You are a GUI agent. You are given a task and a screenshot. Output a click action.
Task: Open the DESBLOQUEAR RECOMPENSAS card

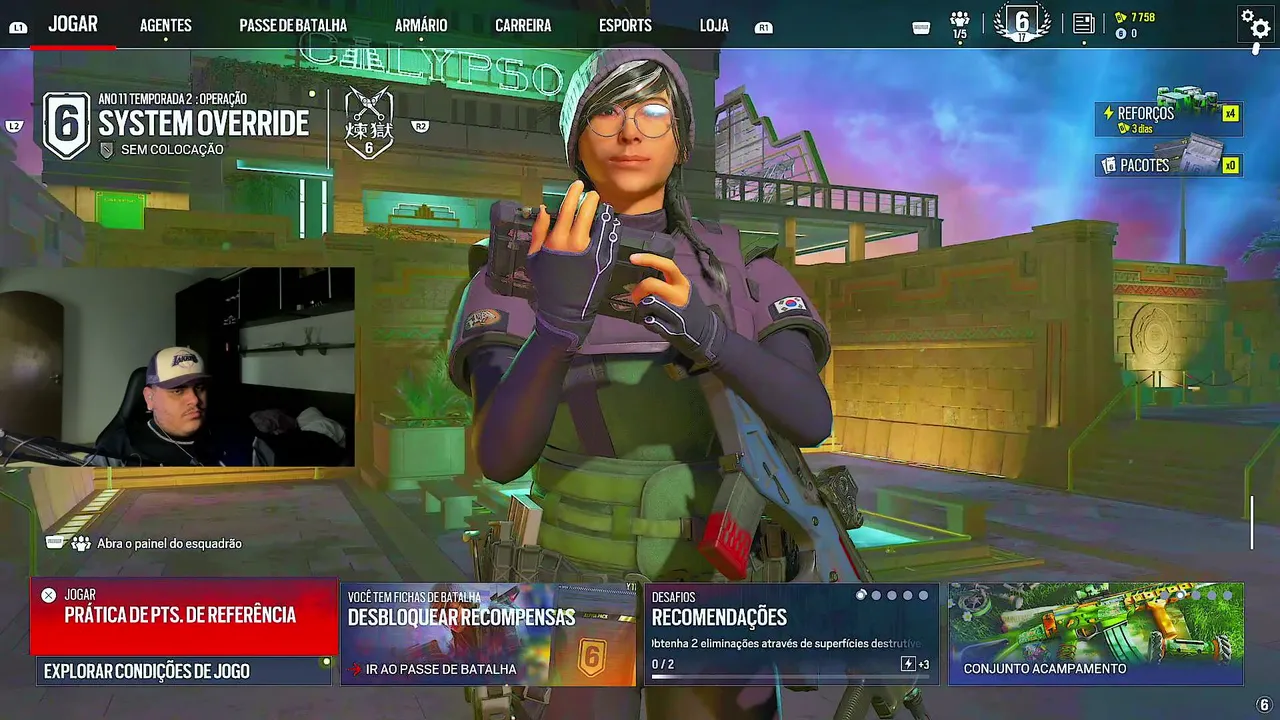coord(488,634)
